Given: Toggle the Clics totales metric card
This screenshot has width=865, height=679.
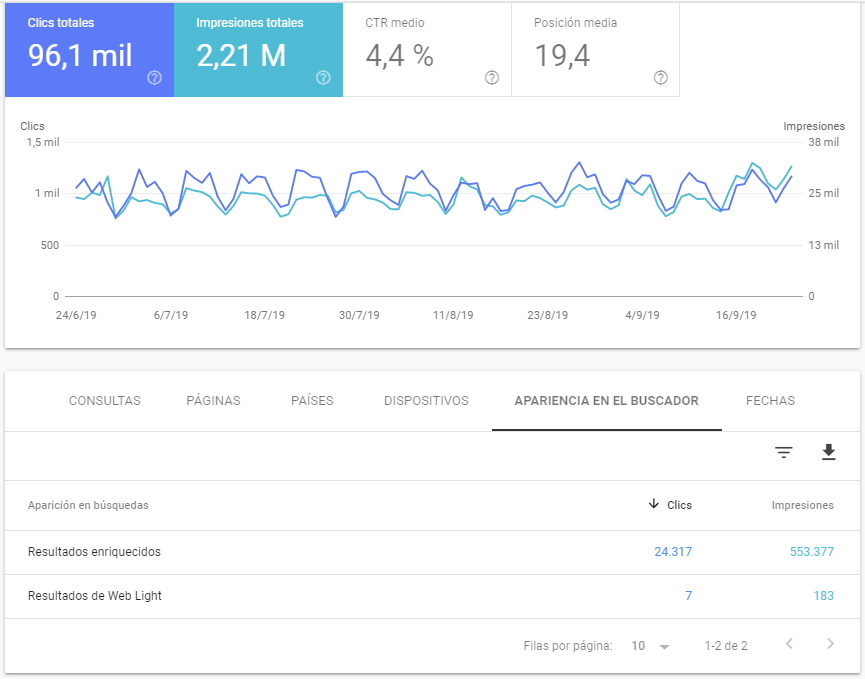Looking at the screenshot, I should (89, 50).
